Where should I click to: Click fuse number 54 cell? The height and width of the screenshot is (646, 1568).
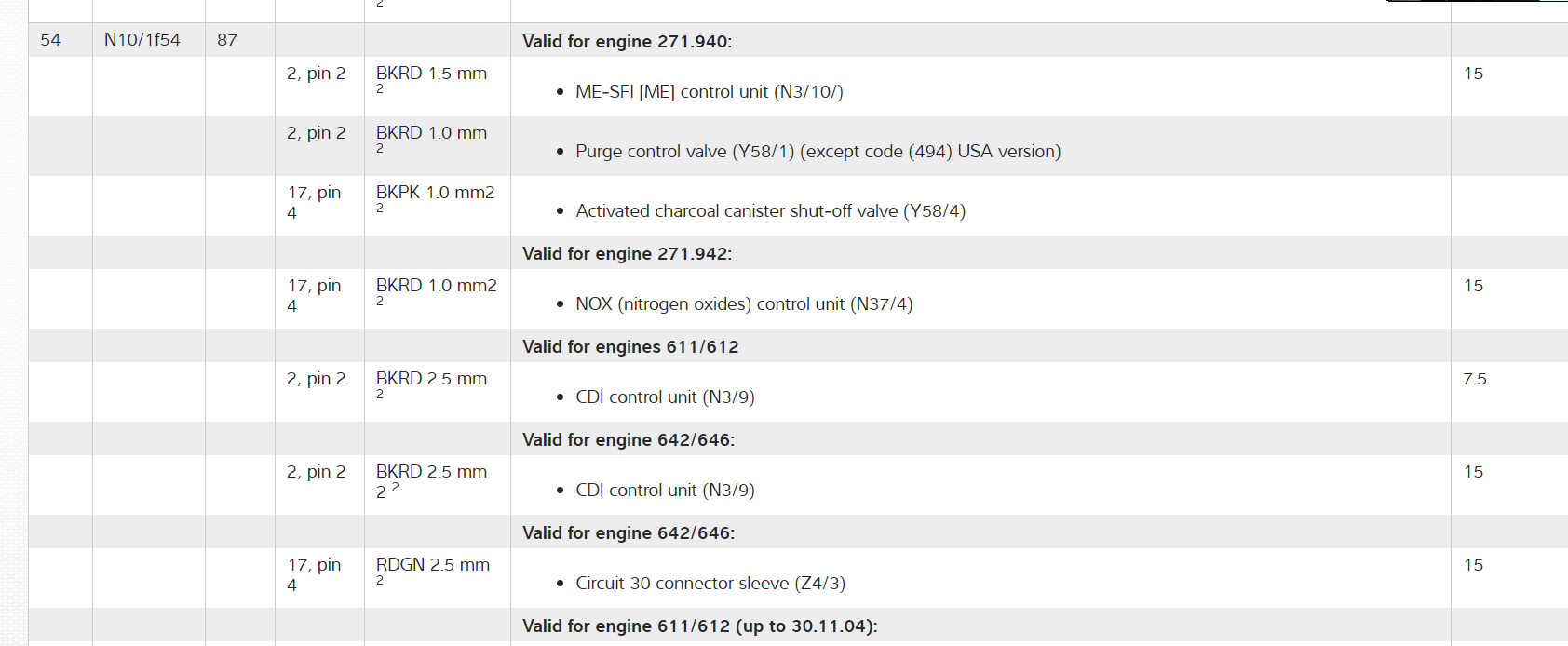pyautogui.click(x=50, y=40)
